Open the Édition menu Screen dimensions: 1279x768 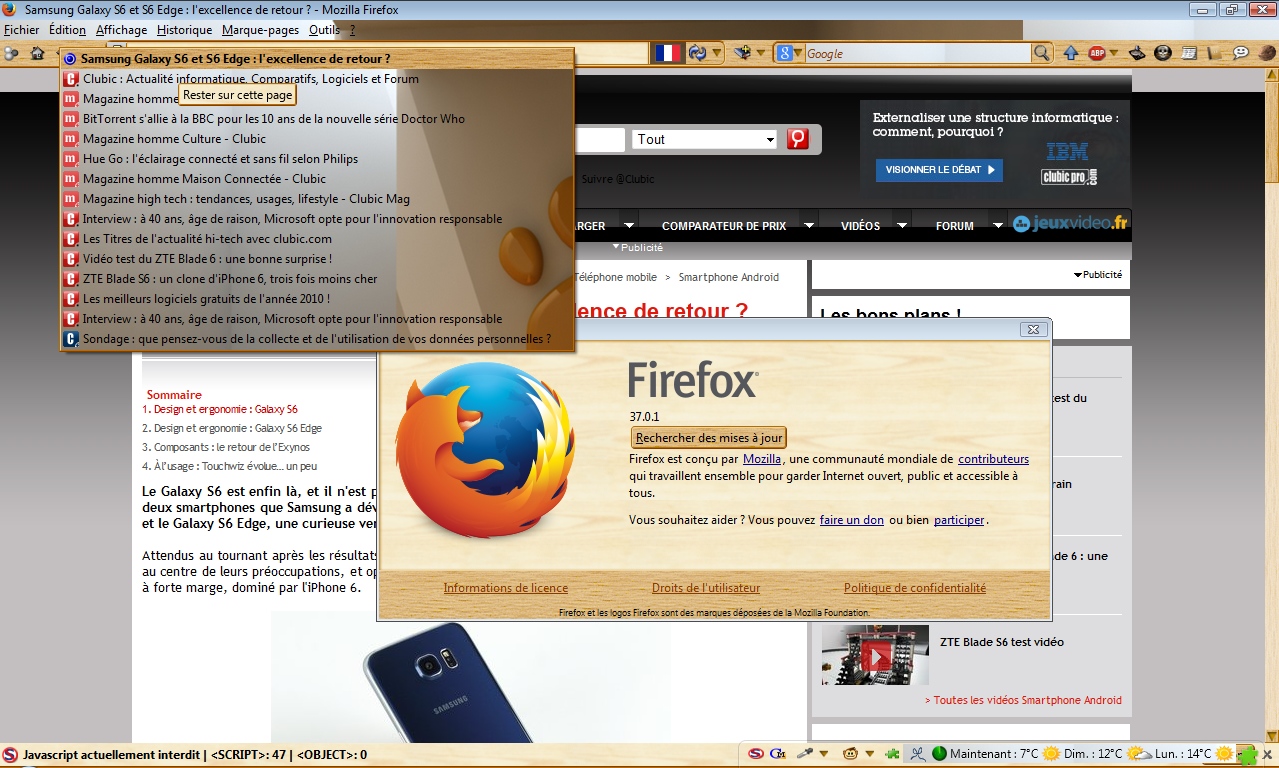[x=67, y=30]
